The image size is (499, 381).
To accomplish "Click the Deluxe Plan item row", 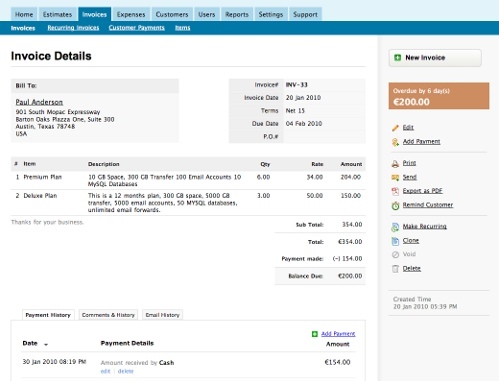I will point(188,203).
